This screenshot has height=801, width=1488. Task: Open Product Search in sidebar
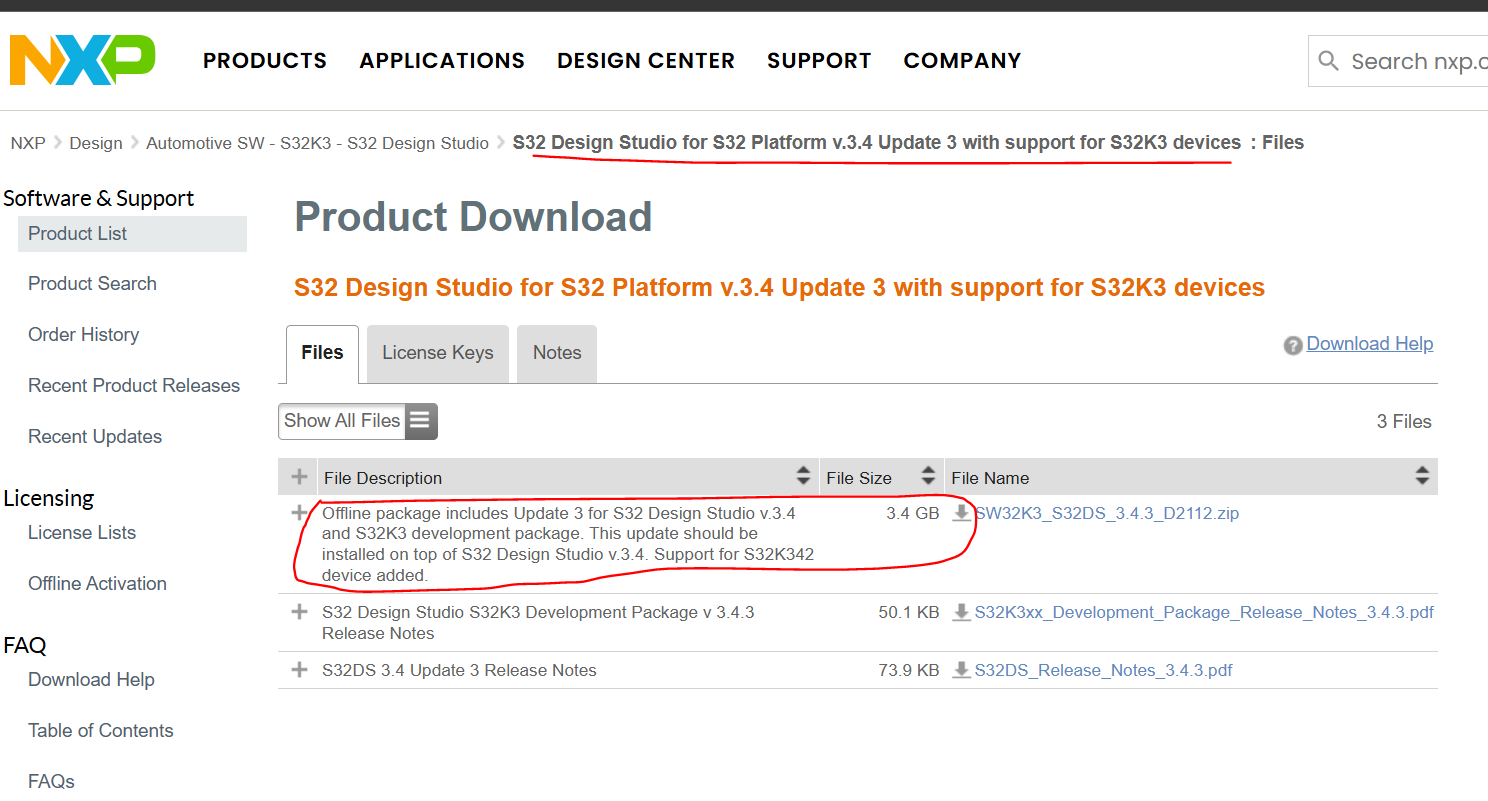click(92, 284)
